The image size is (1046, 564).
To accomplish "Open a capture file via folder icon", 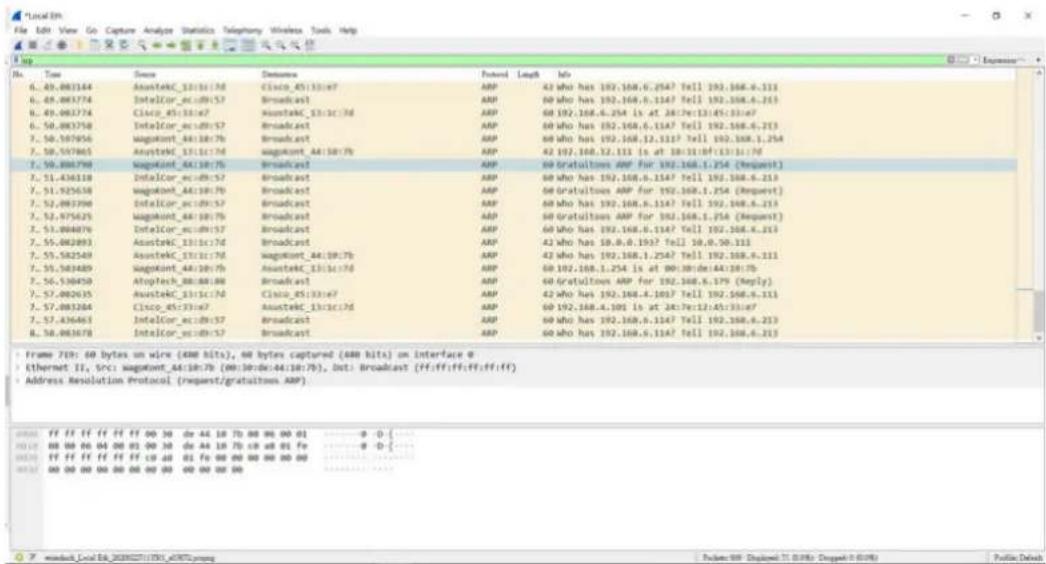I will click(x=79, y=45).
